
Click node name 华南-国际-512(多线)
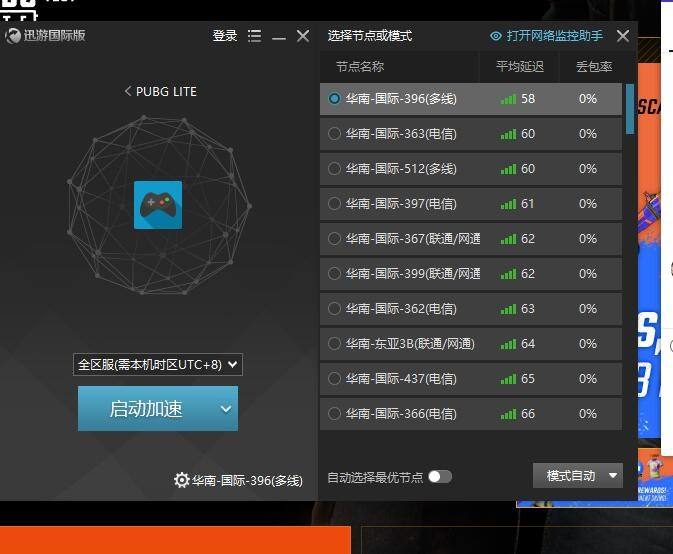pyautogui.click(x=401, y=169)
